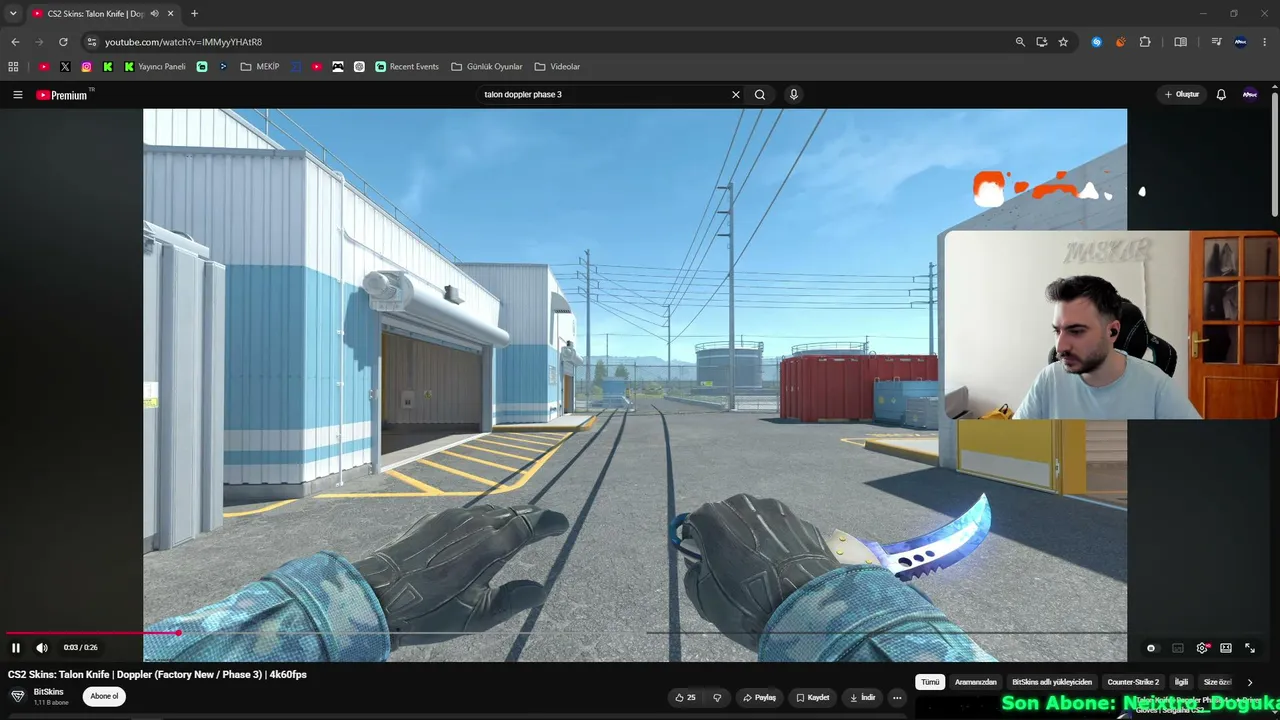The image size is (1280, 720).
Task: Expand the Videolar bookmarks folder
Action: tap(557, 67)
